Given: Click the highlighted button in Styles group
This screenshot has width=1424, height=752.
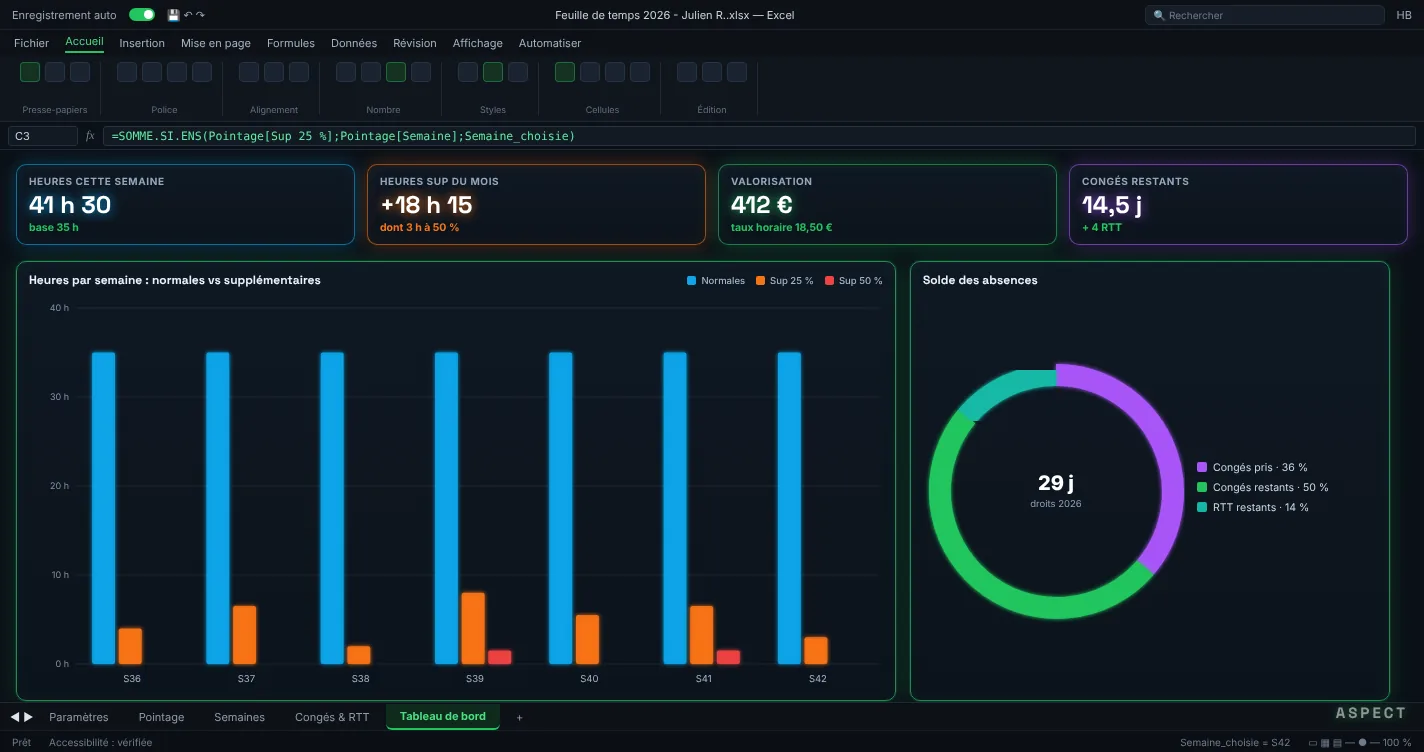Looking at the screenshot, I should (493, 72).
